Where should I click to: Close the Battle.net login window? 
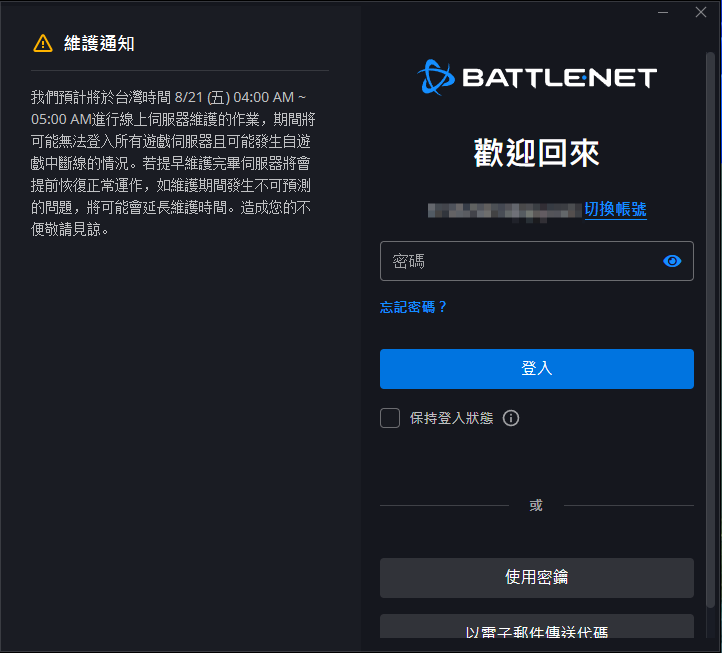(701, 12)
